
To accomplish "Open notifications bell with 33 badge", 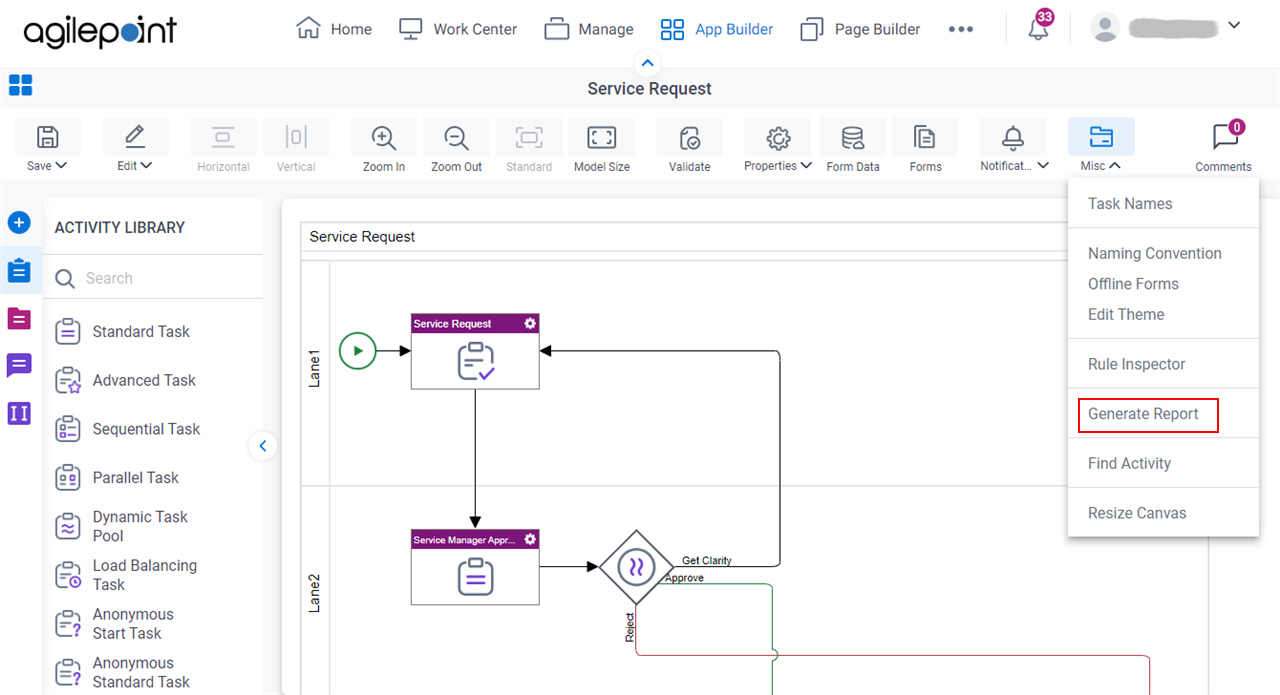I will pyautogui.click(x=1039, y=27).
